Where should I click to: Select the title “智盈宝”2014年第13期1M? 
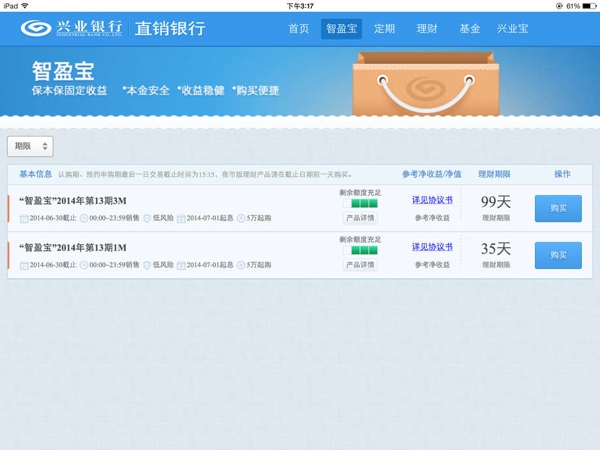point(73,248)
